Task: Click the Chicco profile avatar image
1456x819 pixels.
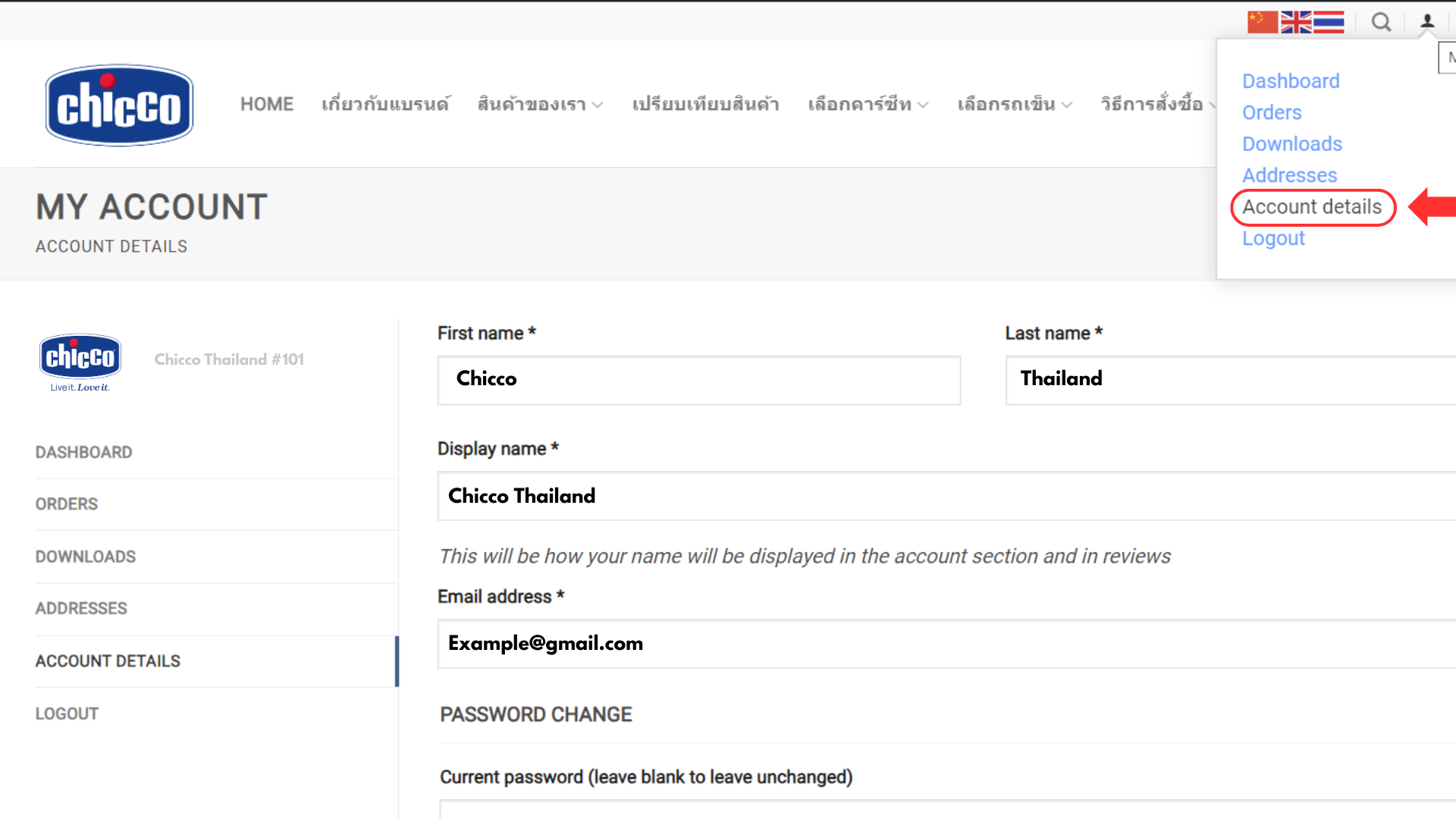Action: click(80, 362)
